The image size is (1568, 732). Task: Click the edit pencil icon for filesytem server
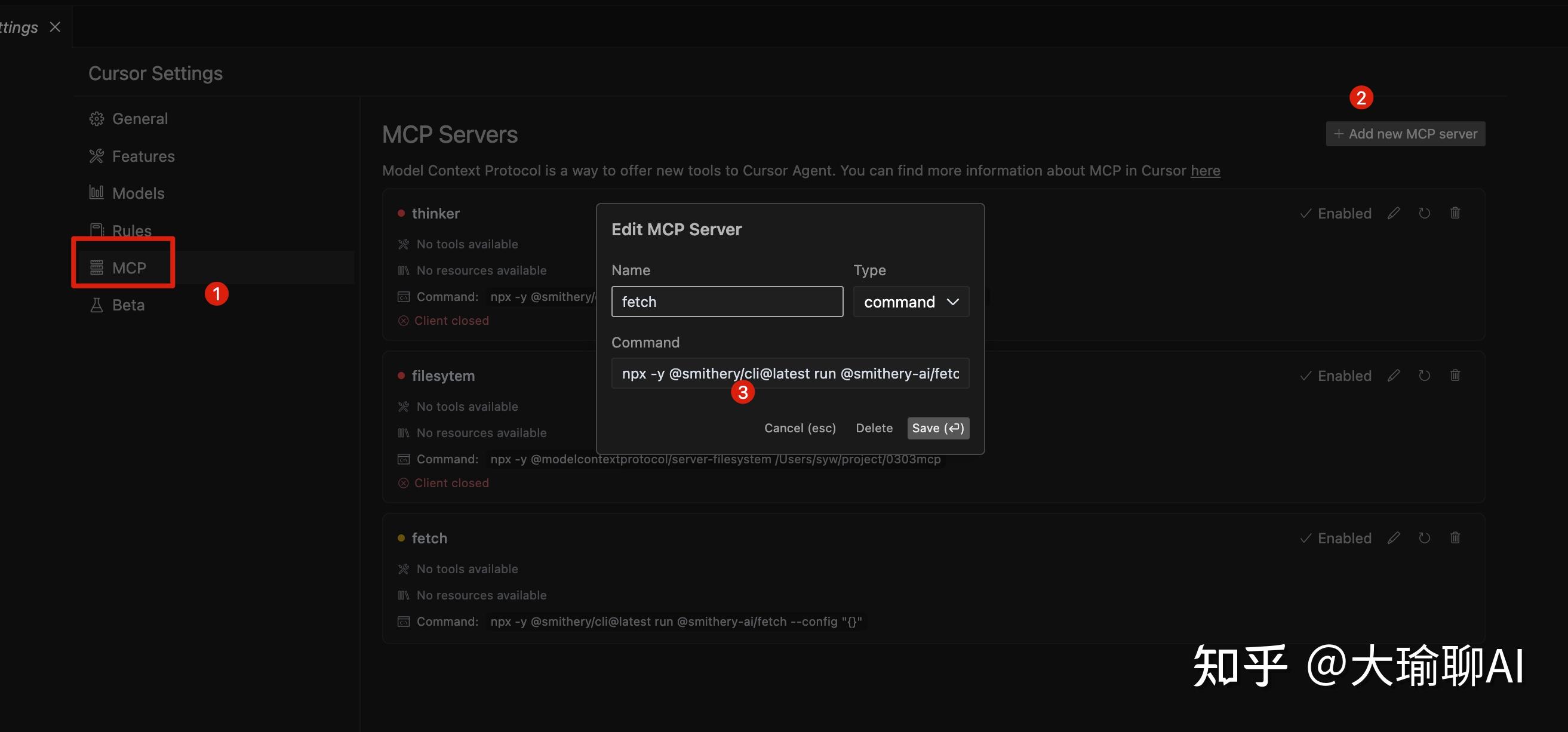click(1393, 376)
